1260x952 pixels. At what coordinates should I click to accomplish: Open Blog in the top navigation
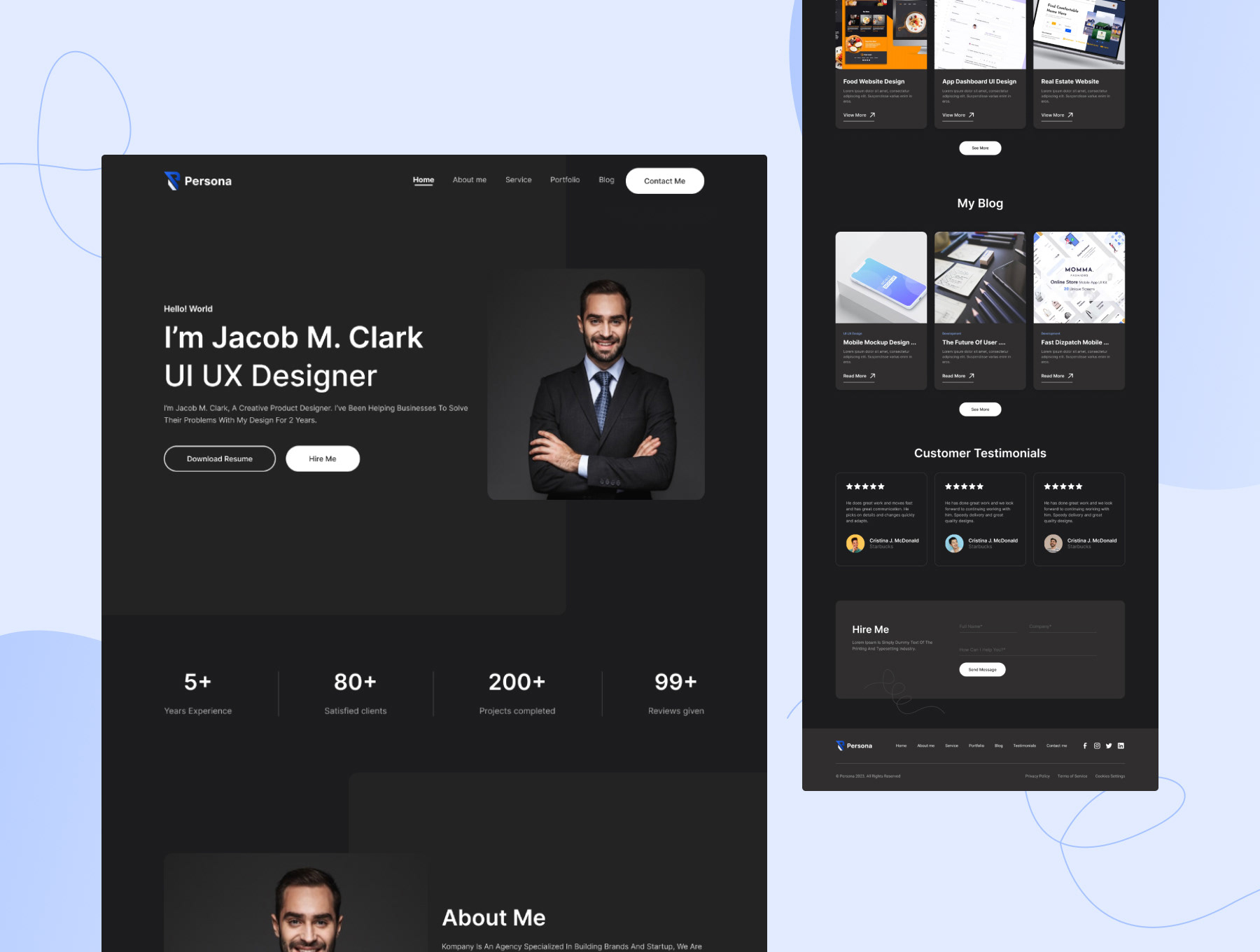click(606, 180)
